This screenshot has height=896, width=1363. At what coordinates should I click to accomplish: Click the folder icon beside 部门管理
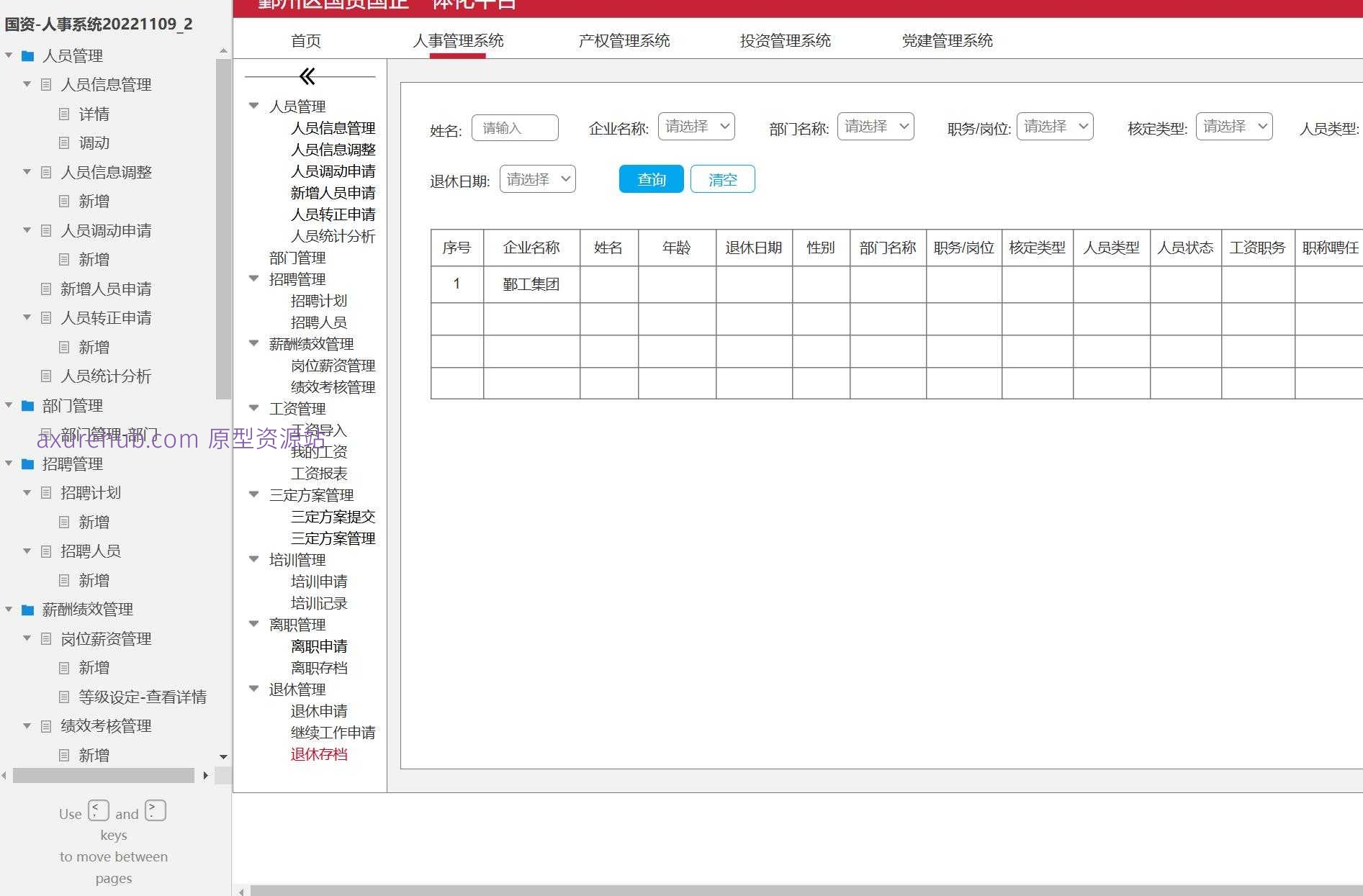(x=27, y=406)
